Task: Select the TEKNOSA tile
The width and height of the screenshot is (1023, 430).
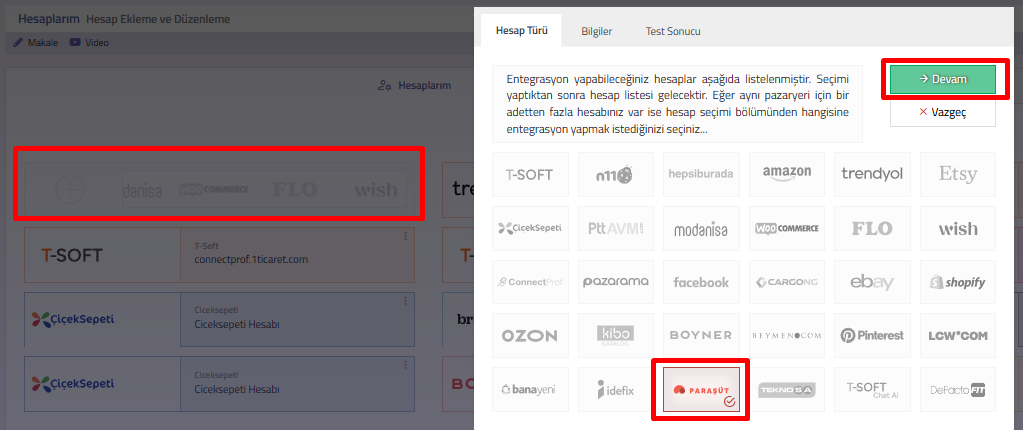Action: tap(787, 390)
